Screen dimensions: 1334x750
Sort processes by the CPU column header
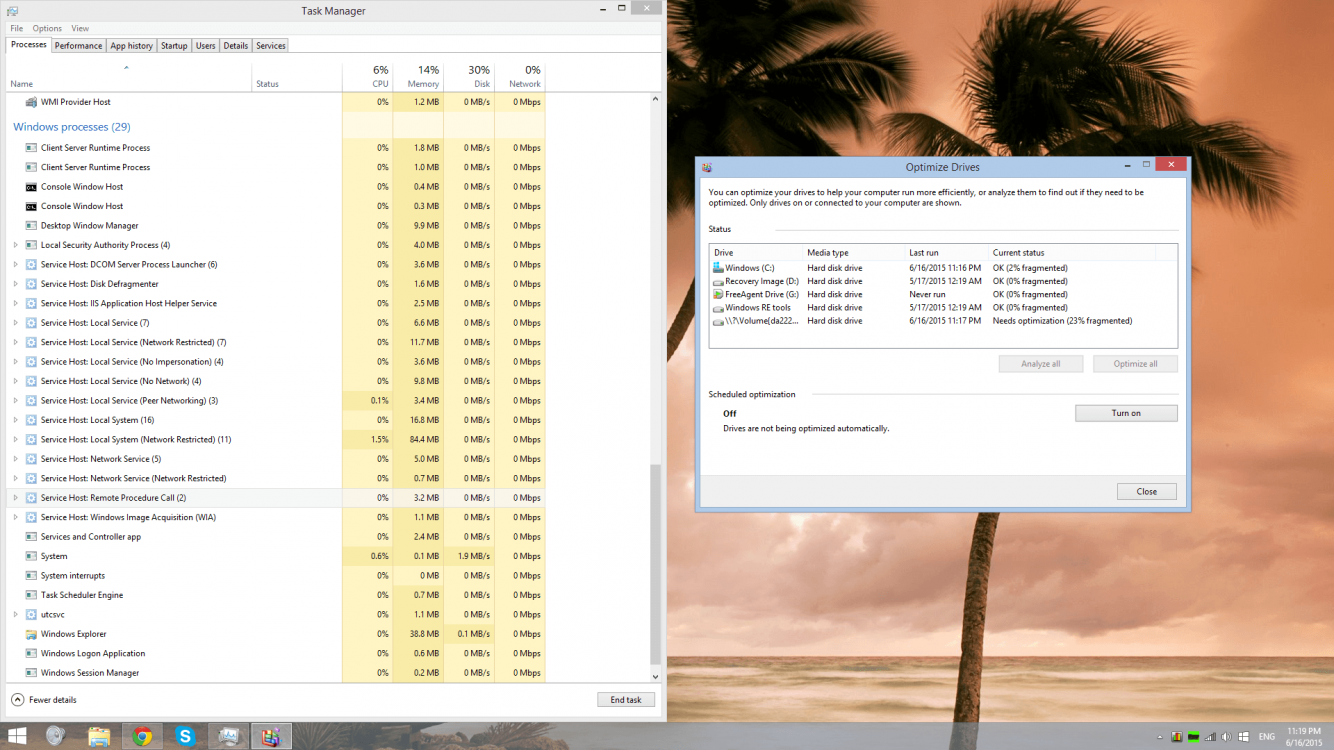pos(367,77)
